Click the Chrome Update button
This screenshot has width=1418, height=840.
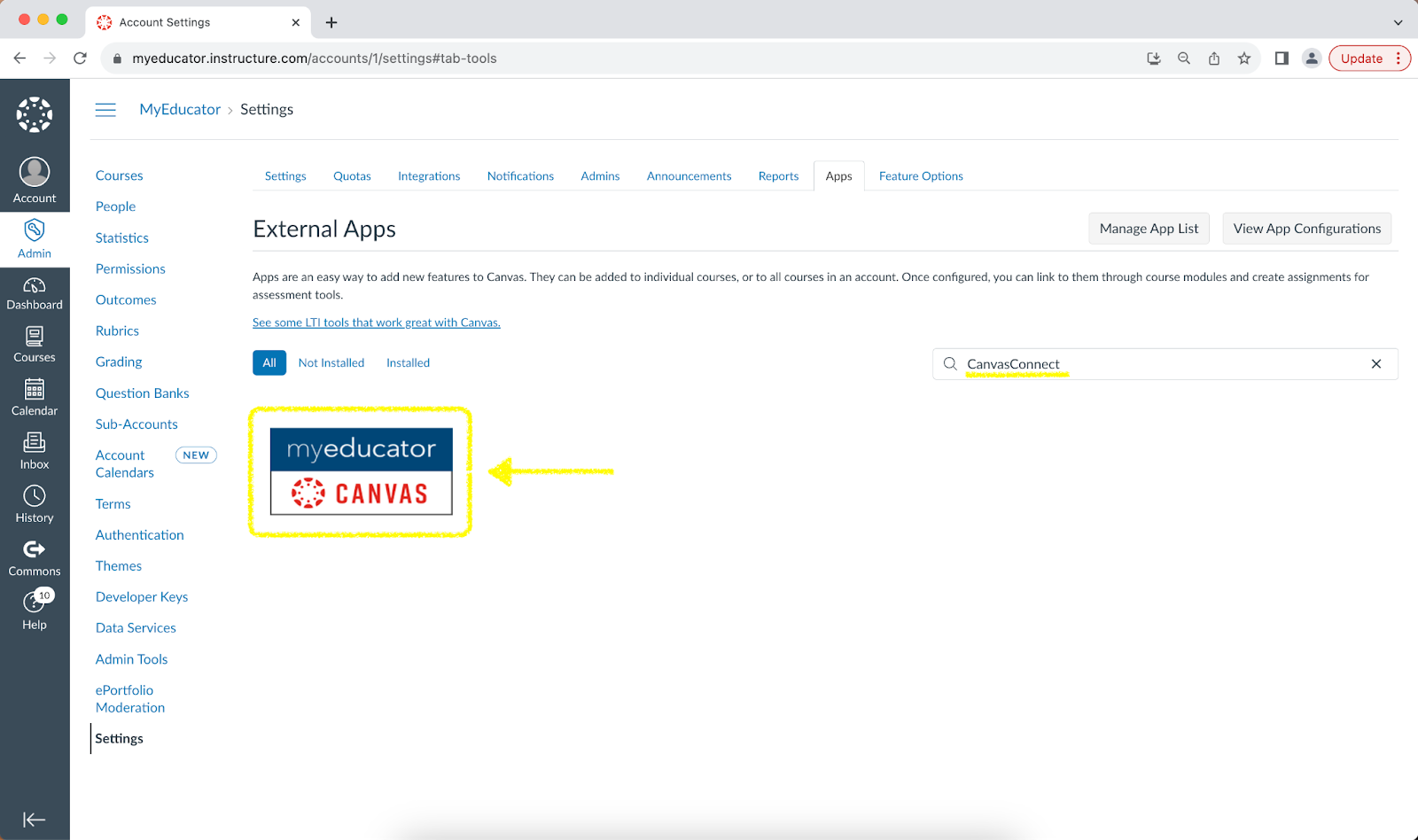(x=1370, y=58)
